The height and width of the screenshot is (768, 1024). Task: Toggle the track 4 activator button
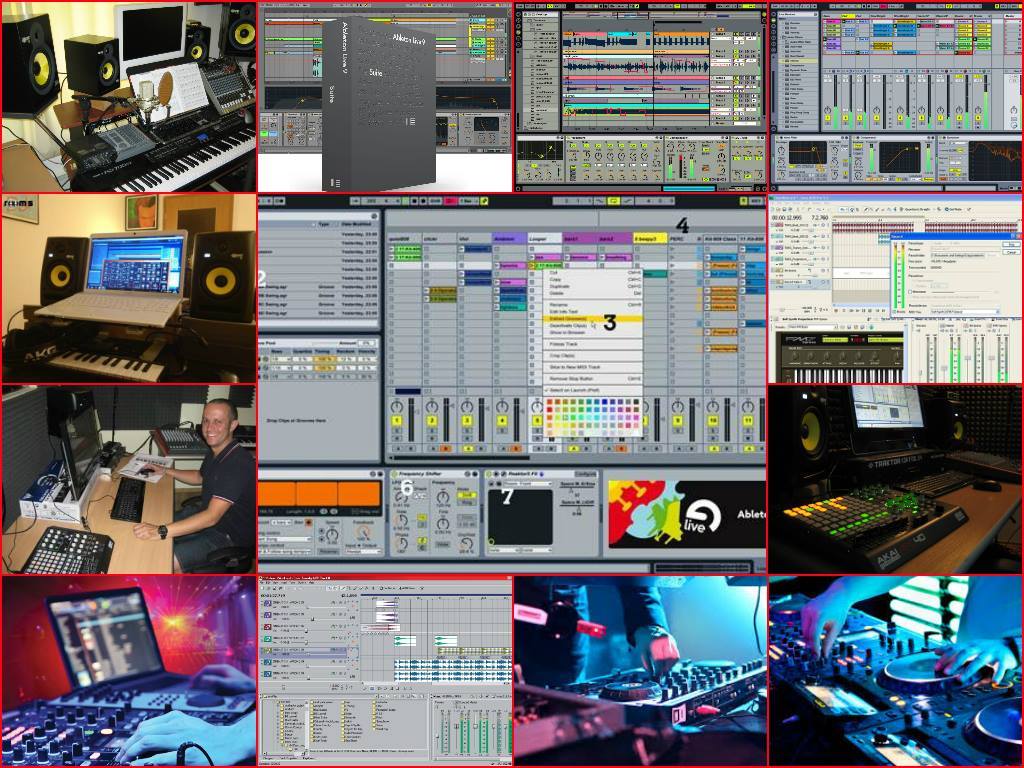click(502, 421)
